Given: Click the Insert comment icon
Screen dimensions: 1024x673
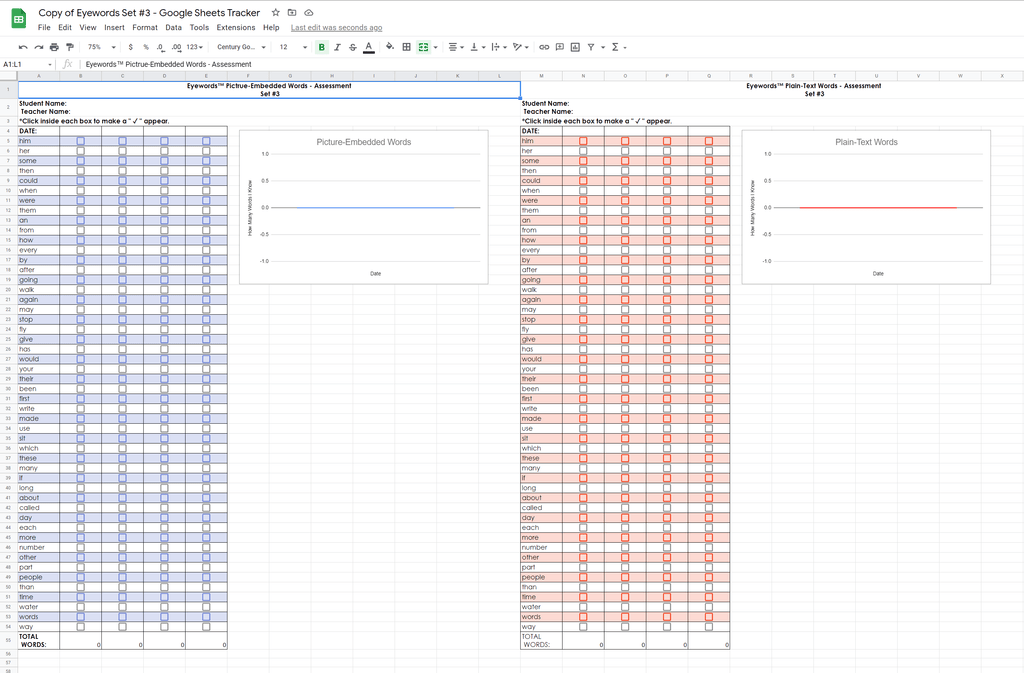Looking at the screenshot, I should tap(560, 47).
